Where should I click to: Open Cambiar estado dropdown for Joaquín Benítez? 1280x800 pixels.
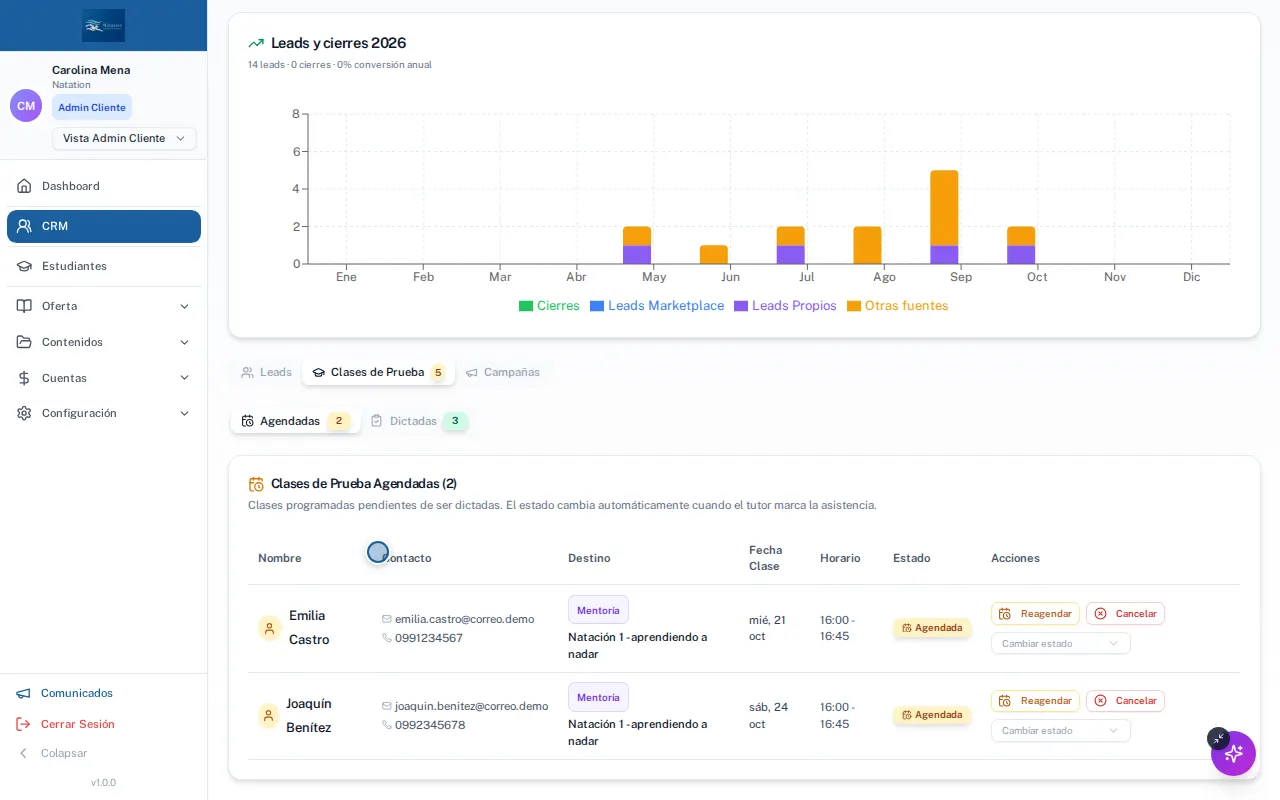(1061, 731)
